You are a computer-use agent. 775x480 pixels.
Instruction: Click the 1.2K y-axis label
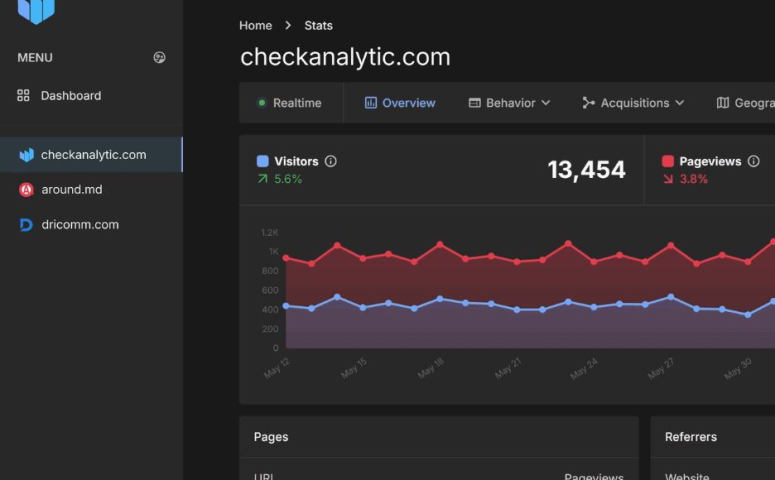click(x=270, y=232)
